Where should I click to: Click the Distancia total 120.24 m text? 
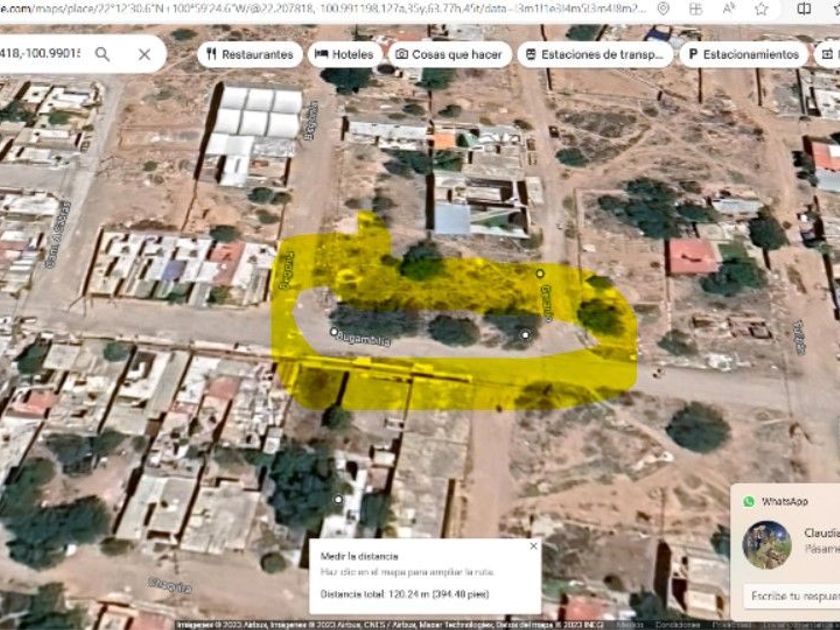point(404,594)
